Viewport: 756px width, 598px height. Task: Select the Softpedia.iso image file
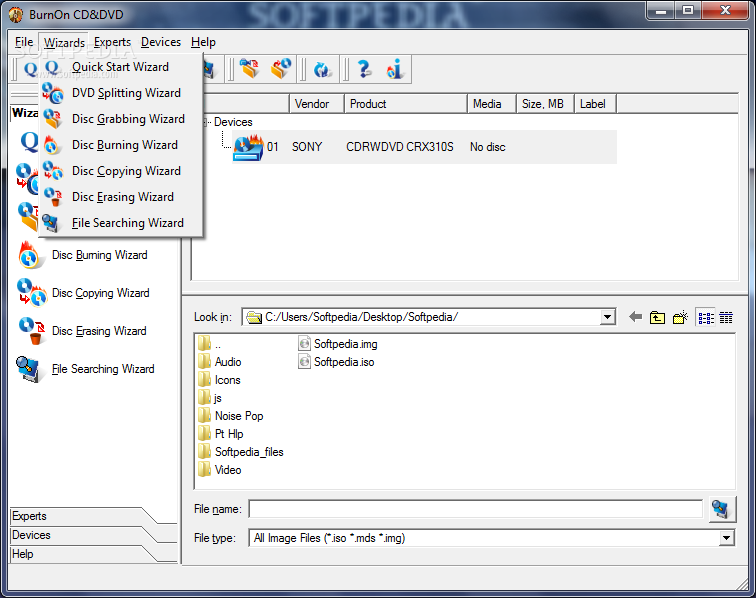(336, 362)
